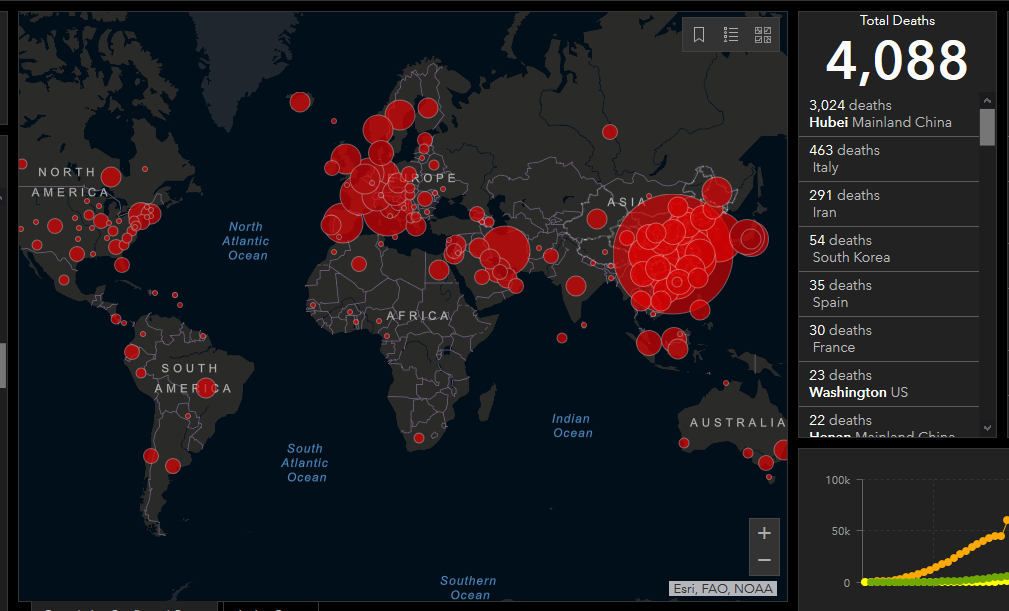Click the 100k axis label on chart
Viewport: 1009px width, 611px height.
(x=838, y=480)
